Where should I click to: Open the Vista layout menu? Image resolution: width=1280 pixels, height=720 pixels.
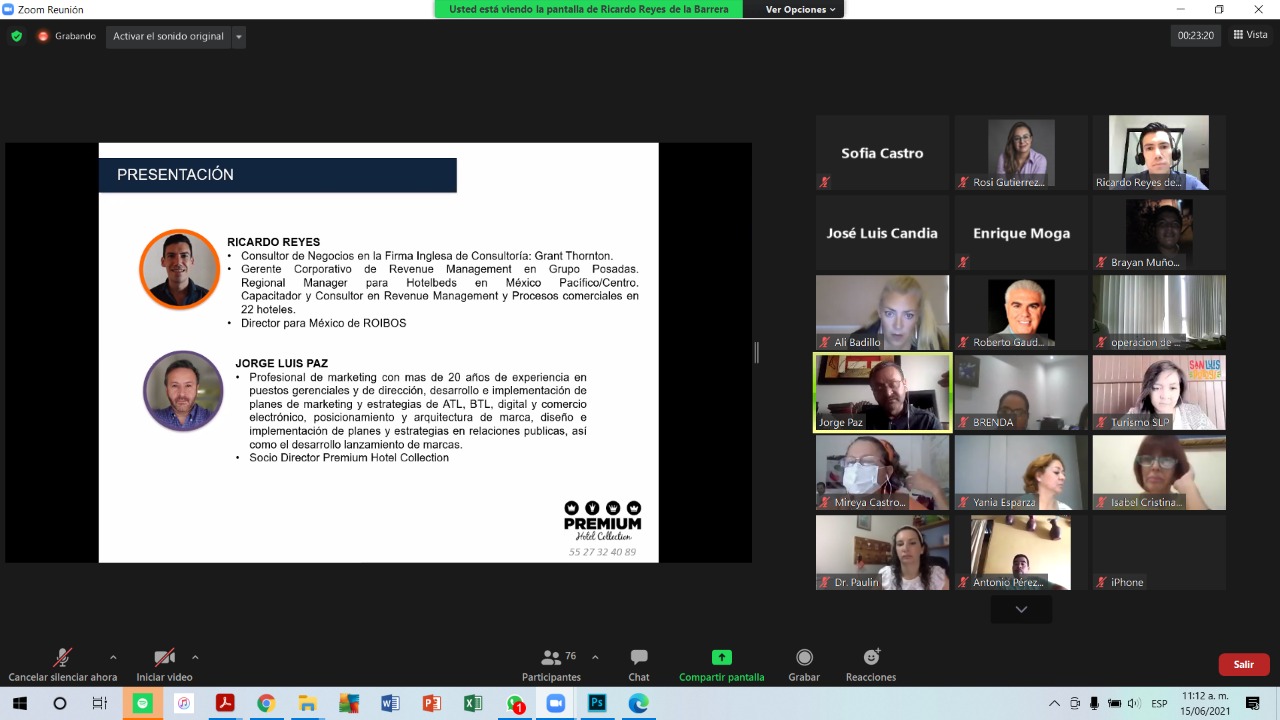1250,35
